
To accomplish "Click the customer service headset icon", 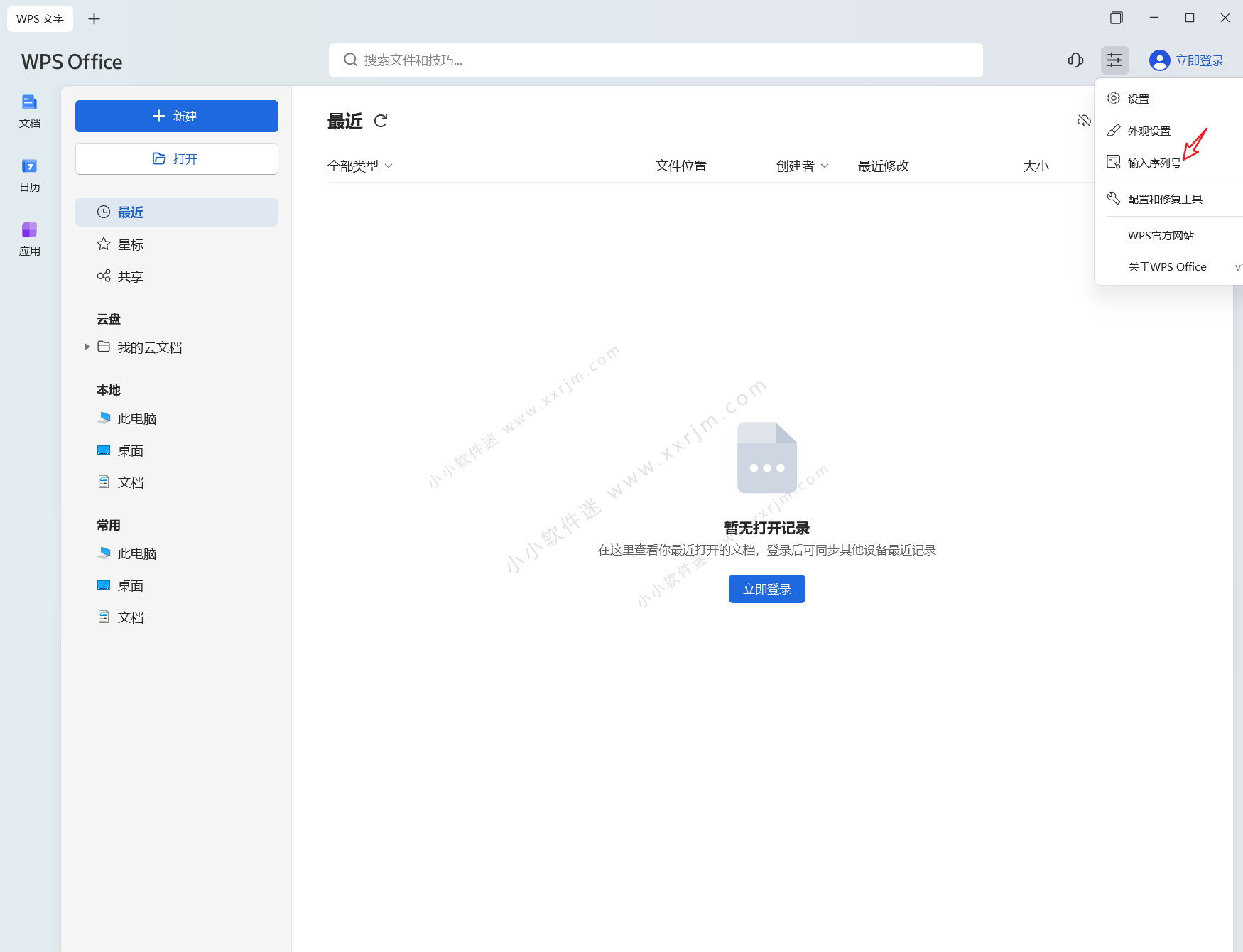I will tap(1075, 60).
